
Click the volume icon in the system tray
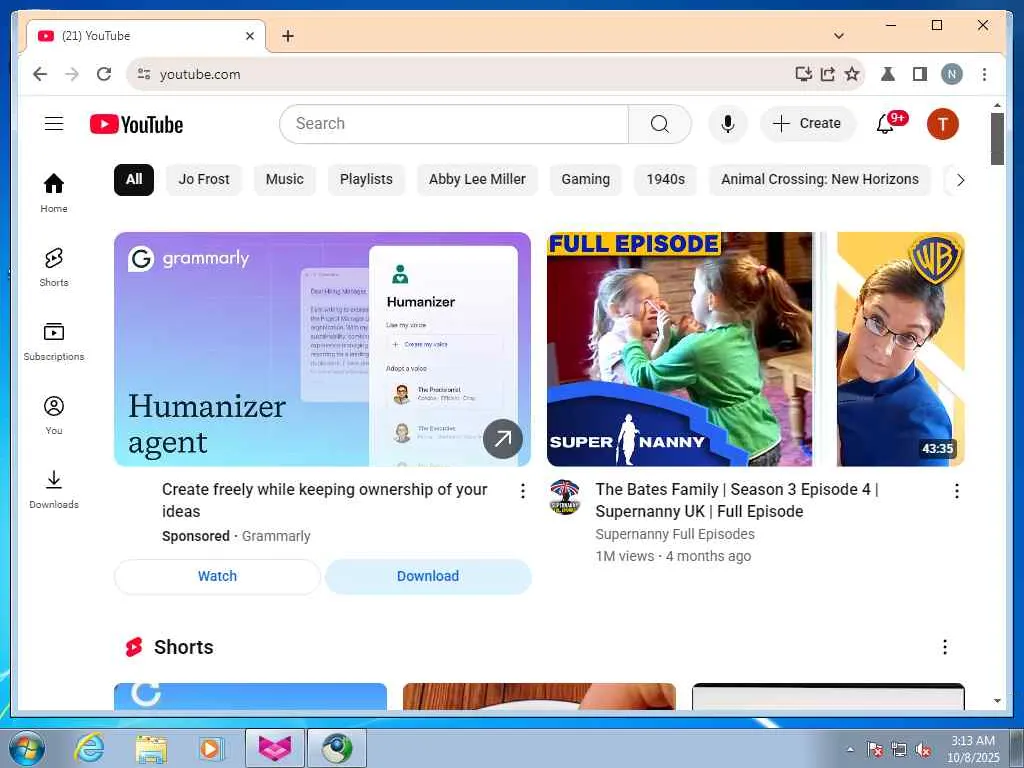pyautogui.click(x=922, y=750)
